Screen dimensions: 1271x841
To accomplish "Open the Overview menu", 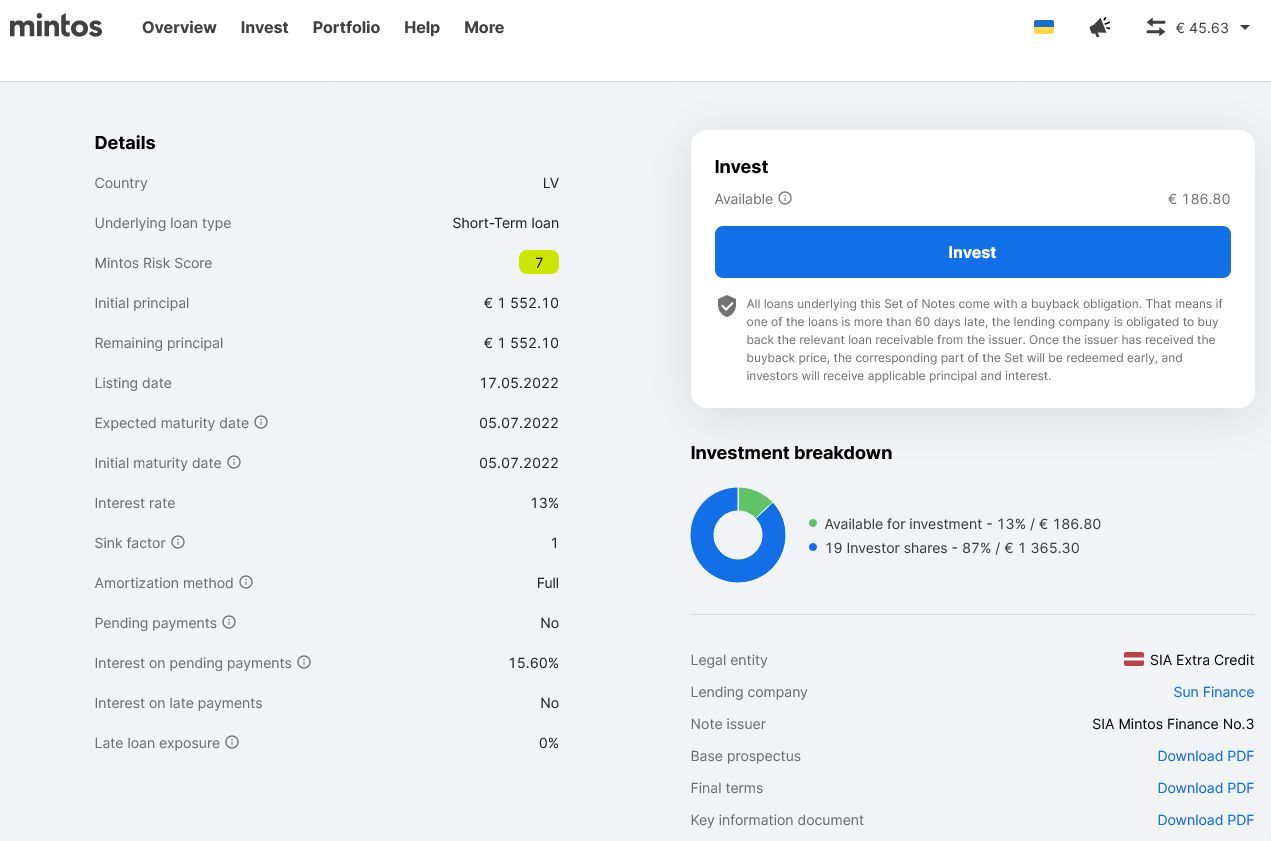I will click(179, 27).
